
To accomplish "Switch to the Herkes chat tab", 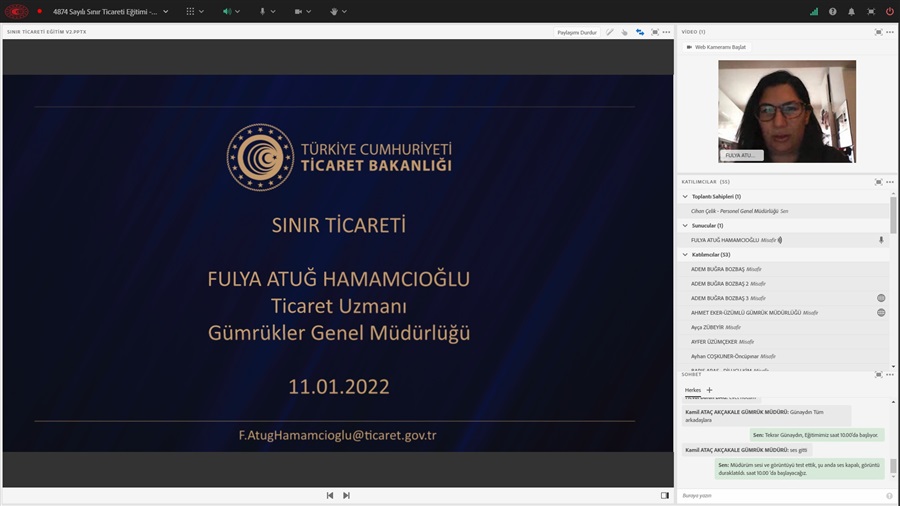I will point(693,390).
